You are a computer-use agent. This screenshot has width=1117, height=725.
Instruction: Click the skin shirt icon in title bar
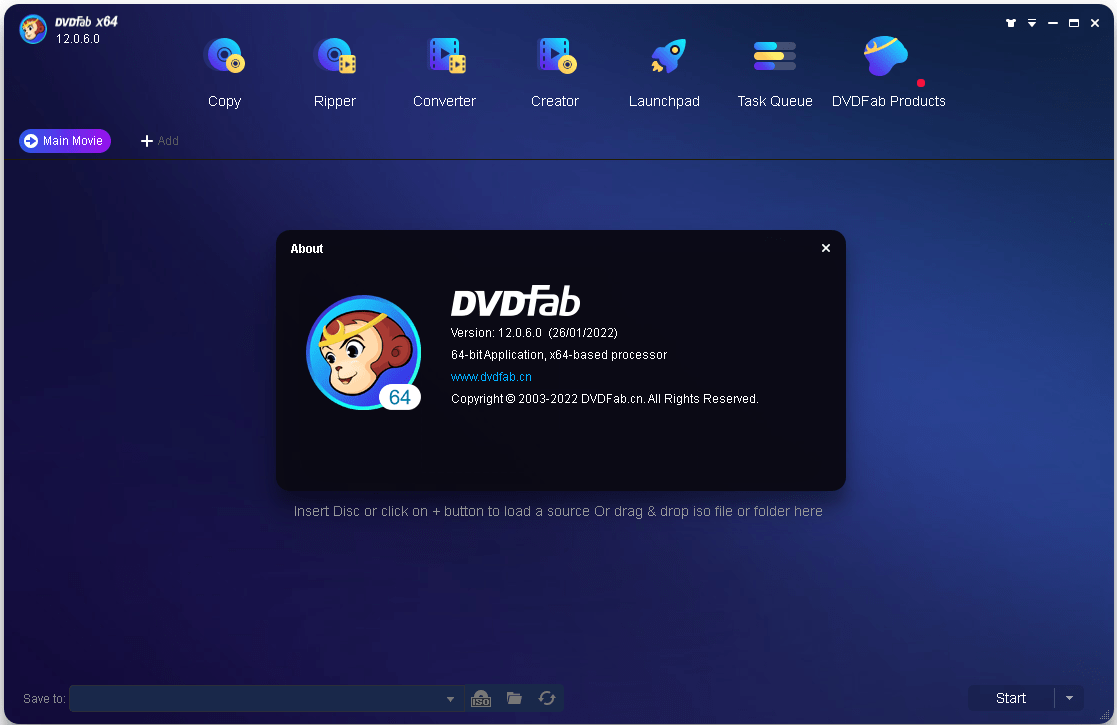(x=1010, y=23)
